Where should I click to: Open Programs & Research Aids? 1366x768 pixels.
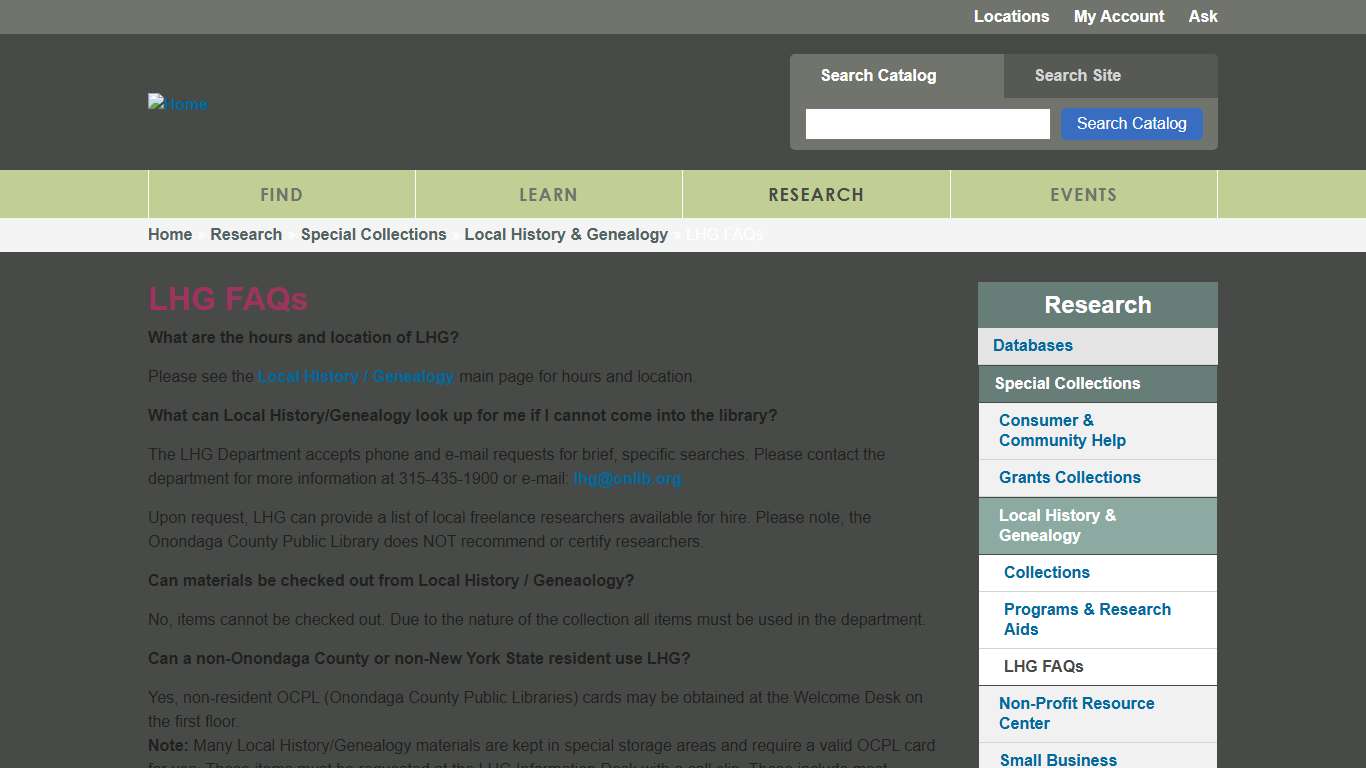1086,619
